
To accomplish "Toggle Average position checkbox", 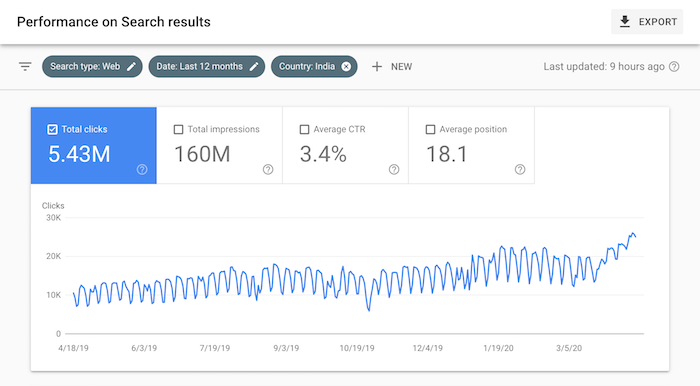I will point(430,129).
